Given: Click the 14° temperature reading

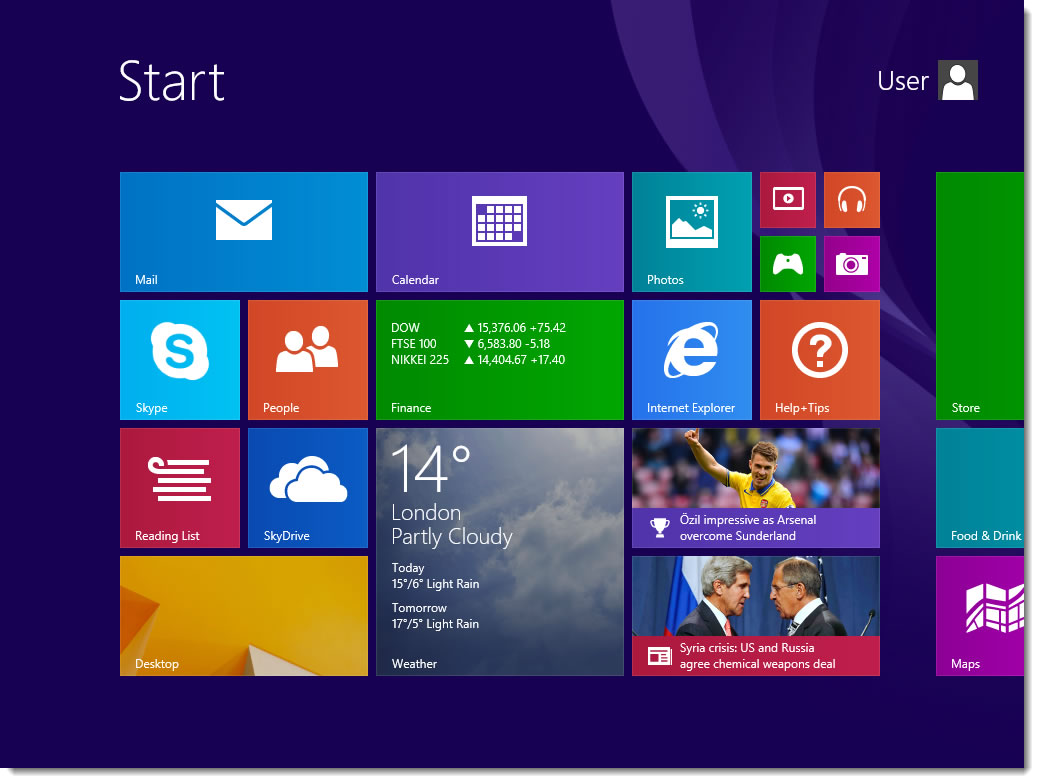Looking at the screenshot, I should pos(431,468).
